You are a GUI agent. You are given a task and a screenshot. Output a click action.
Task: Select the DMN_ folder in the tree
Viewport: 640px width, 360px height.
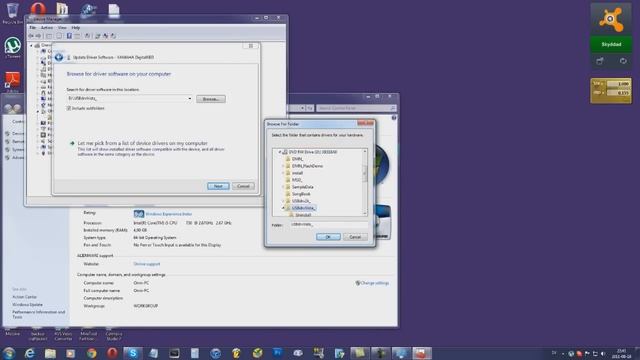pos(297,159)
